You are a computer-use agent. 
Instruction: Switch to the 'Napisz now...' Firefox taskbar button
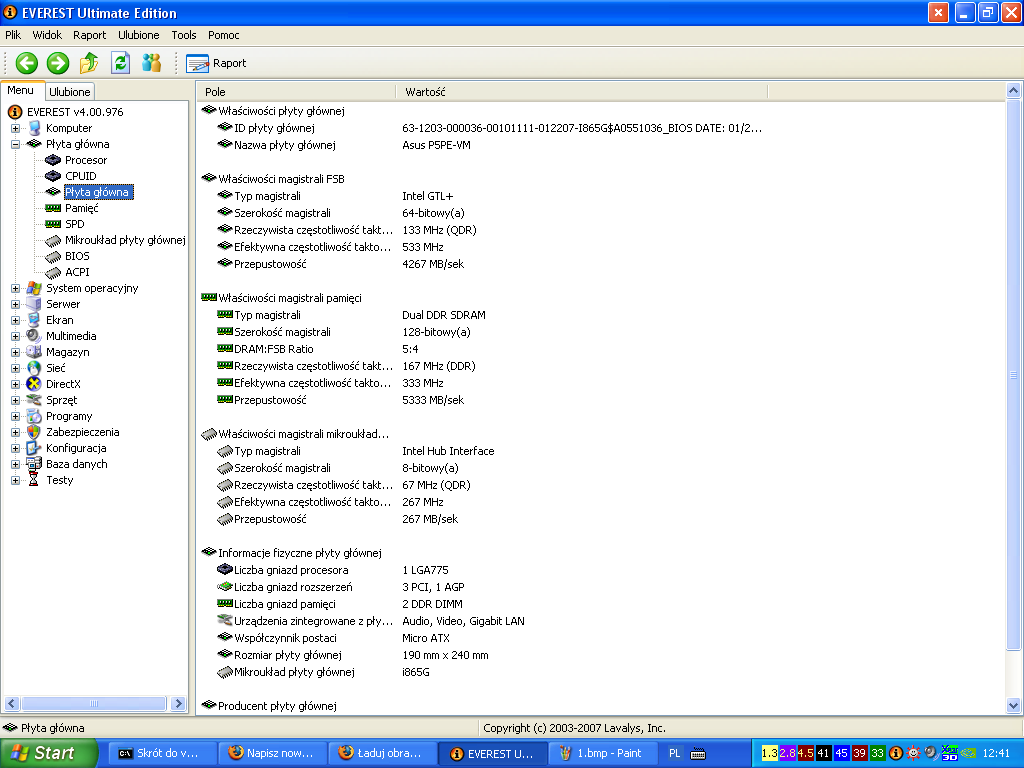coord(272,753)
